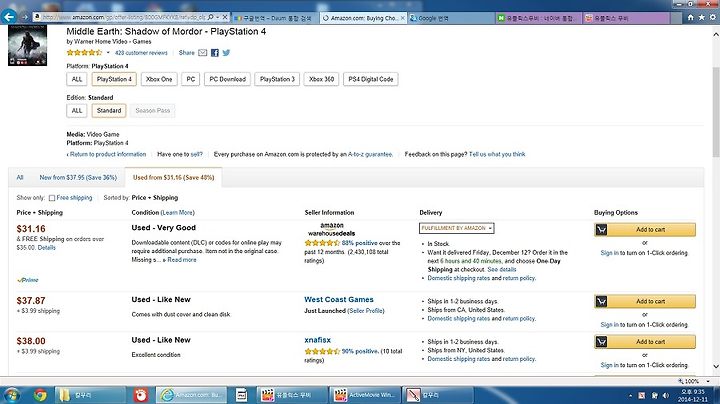Select the ALL edition option

point(77,111)
